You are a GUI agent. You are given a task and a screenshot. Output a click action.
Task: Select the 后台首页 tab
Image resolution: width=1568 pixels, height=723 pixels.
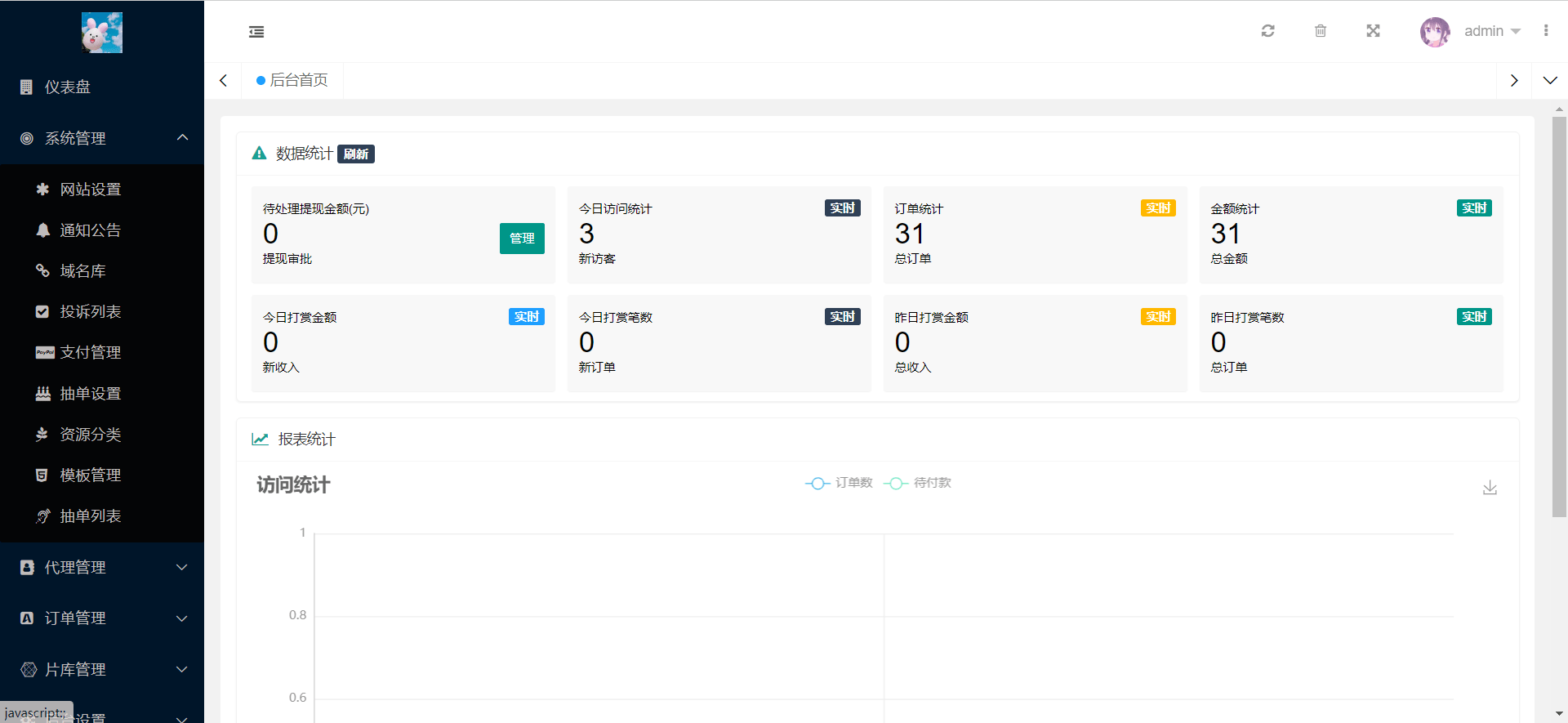[292, 80]
